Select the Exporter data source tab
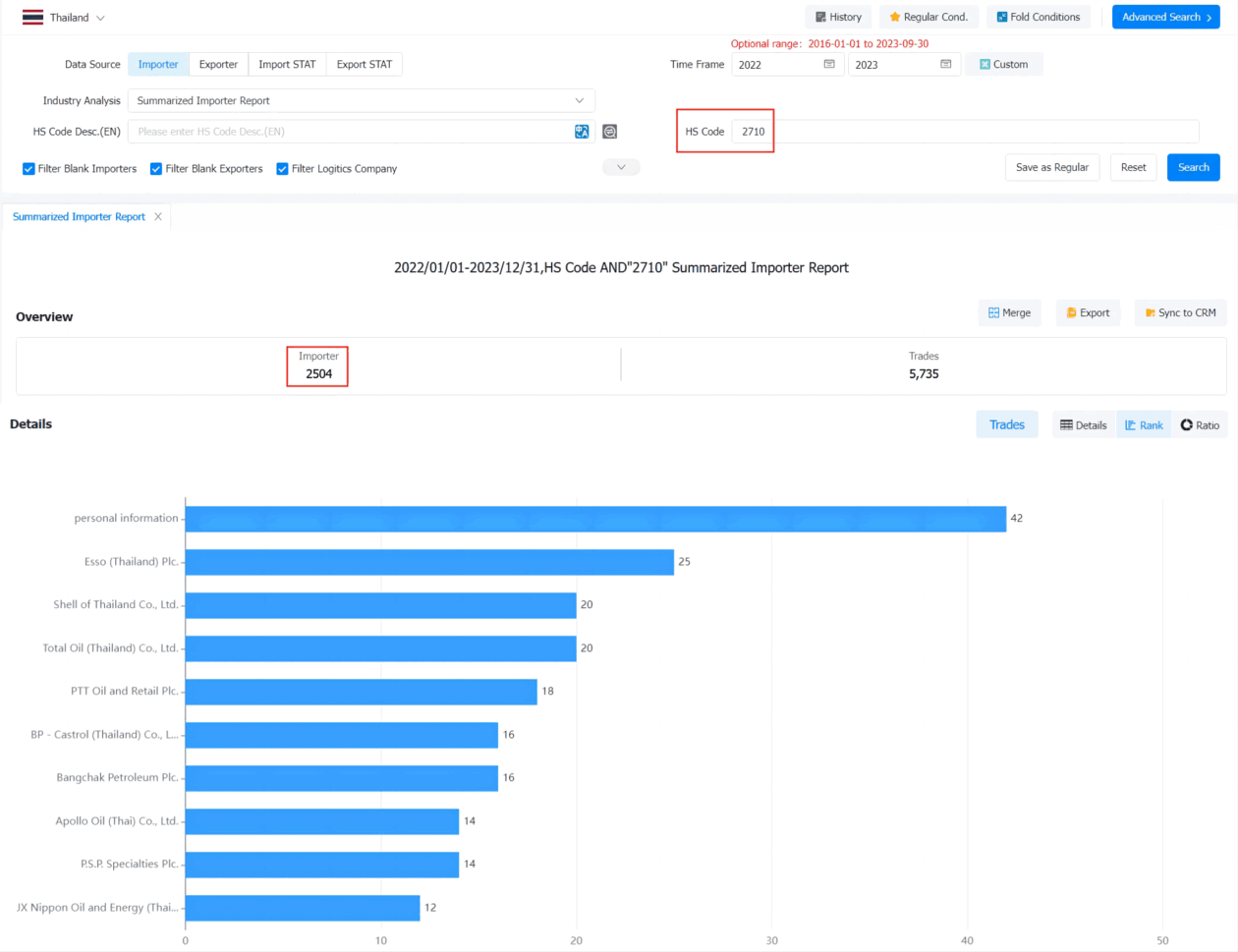The width and height of the screenshot is (1238, 952). click(x=218, y=64)
